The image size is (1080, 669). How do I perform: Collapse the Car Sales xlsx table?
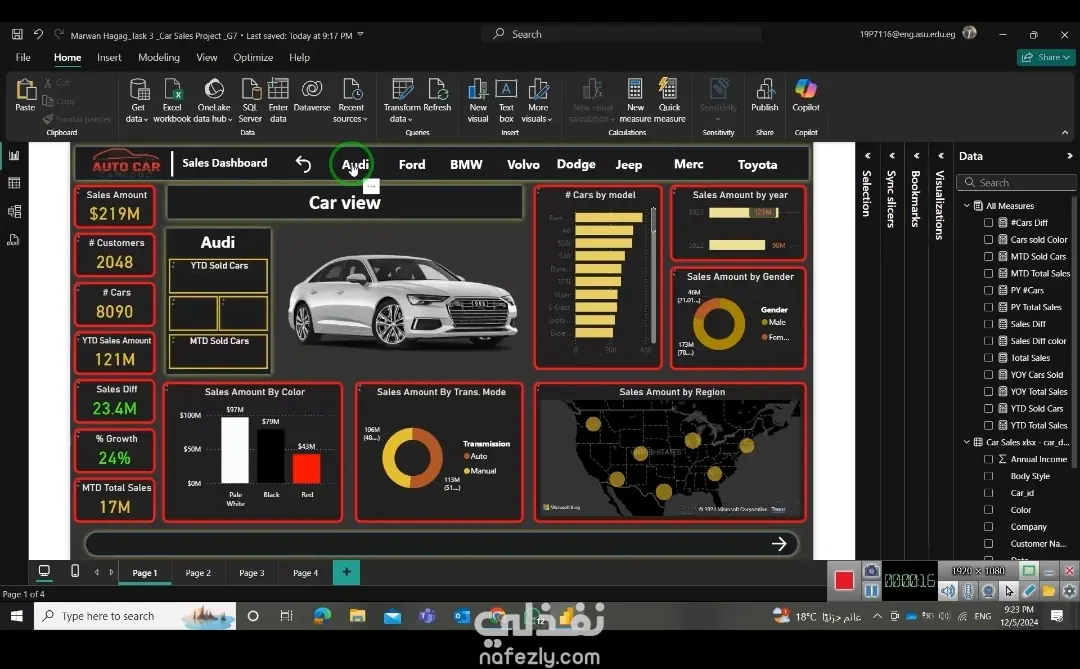(966, 442)
